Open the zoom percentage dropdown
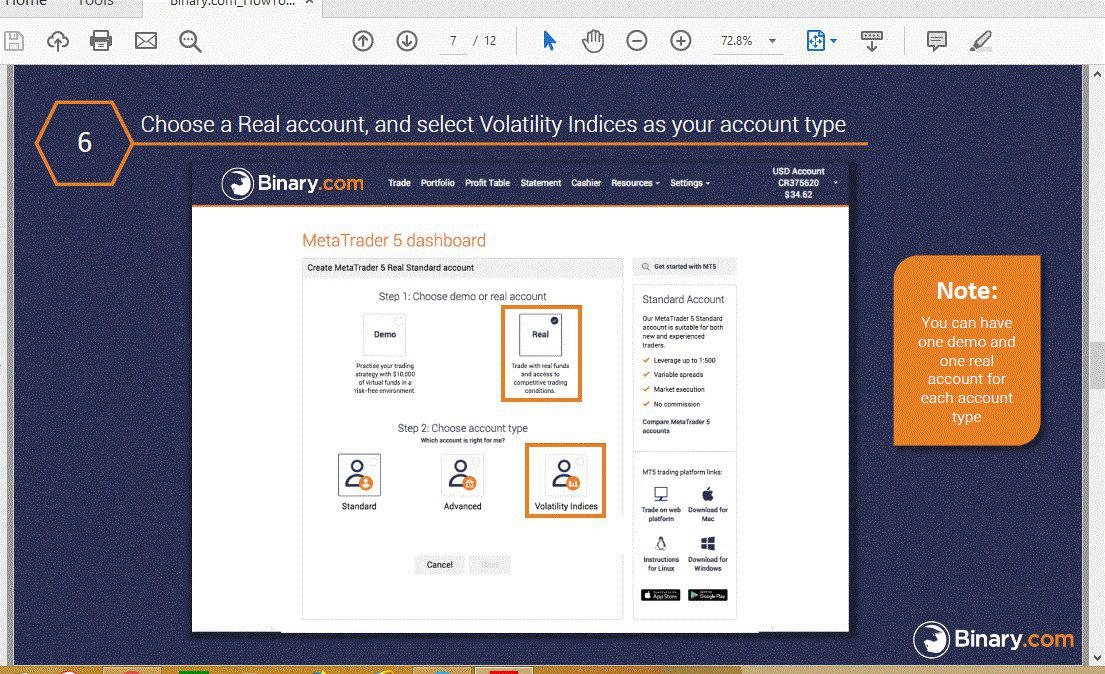The height and width of the screenshot is (674, 1105). pos(772,41)
